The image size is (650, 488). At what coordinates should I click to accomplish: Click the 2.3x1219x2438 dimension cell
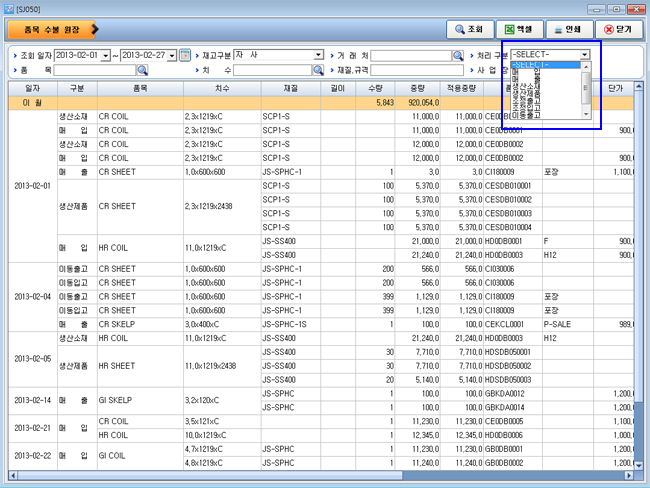coord(222,206)
